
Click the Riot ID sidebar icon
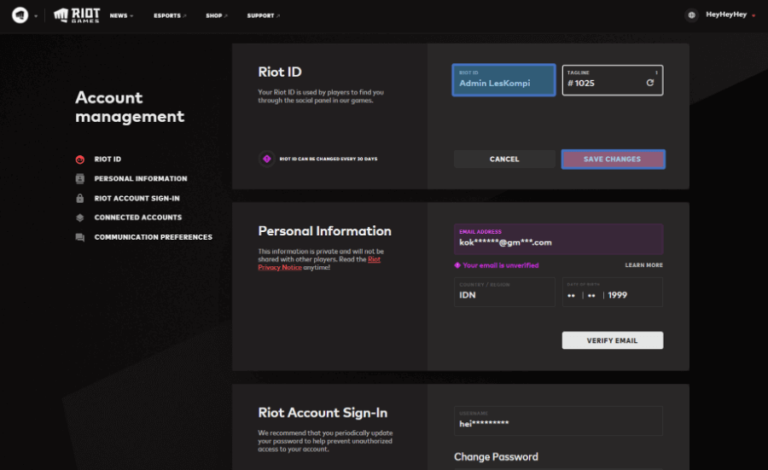80,159
